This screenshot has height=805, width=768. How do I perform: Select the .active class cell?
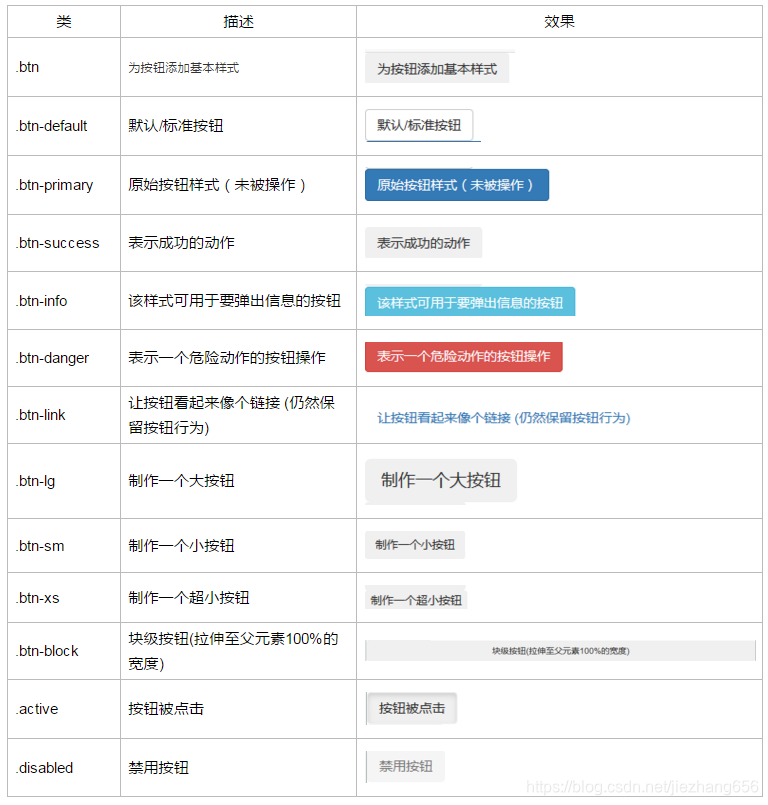point(64,709)
